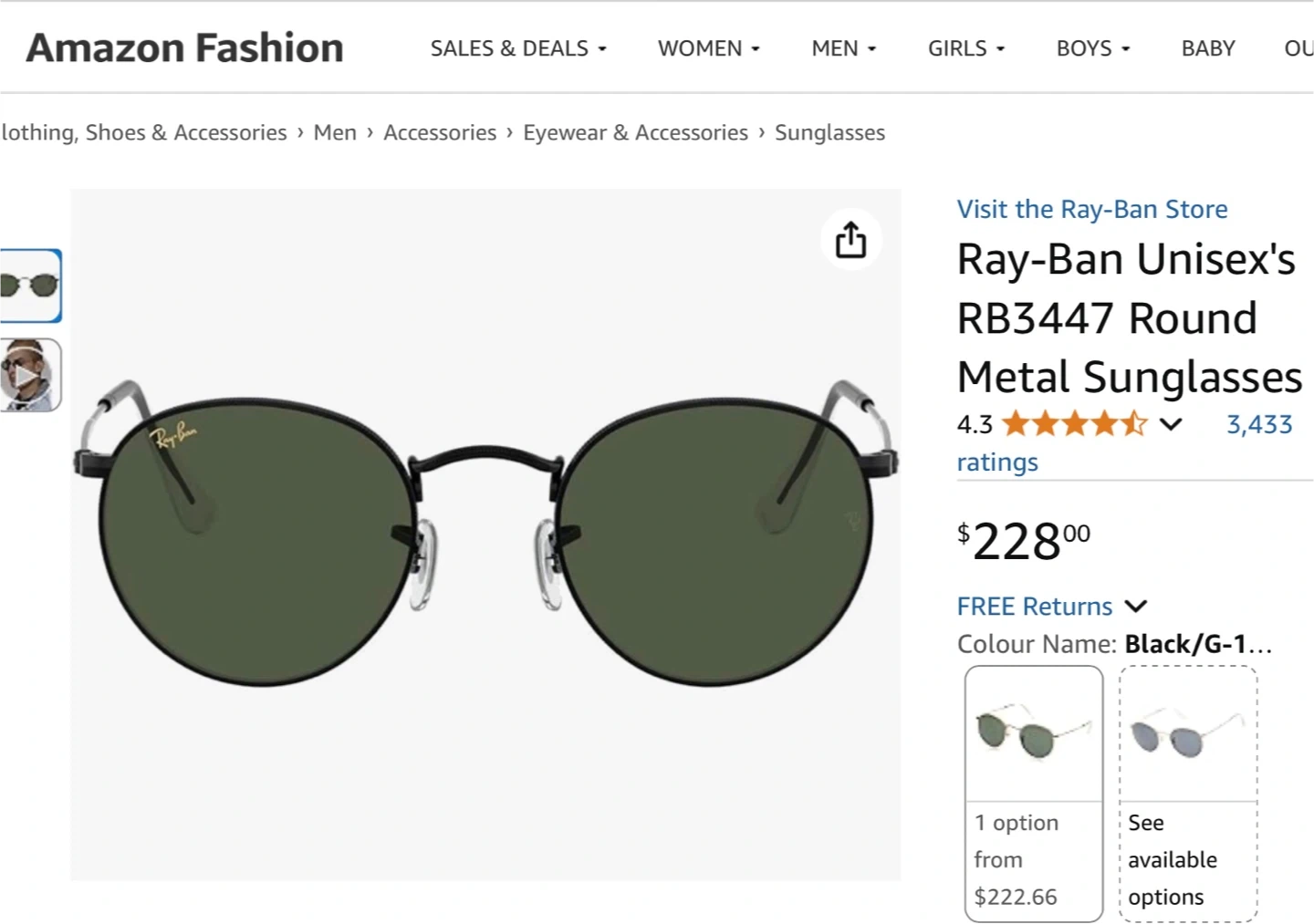The height and width of the screenshot is (924, 1314).
Task: Expand the FREE Returns chevron
Action: pyautogui.click(x=1136, y=607)
